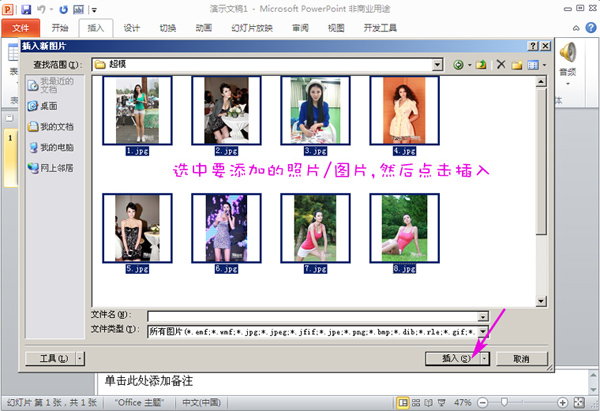This screenshot has height=411, width=600.
Task: Switch to Reading view icon
Action: point(429,403)
